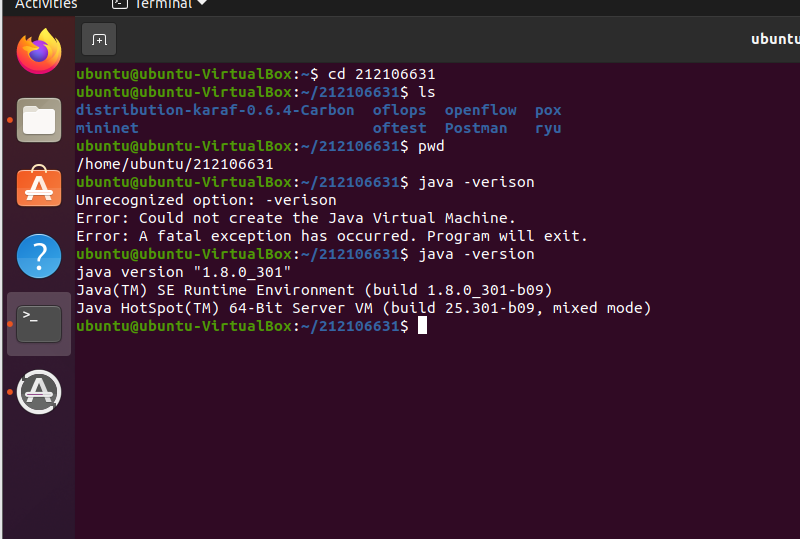Click the mininet directory name
This screenshot has width=800, height=539.
107,128
